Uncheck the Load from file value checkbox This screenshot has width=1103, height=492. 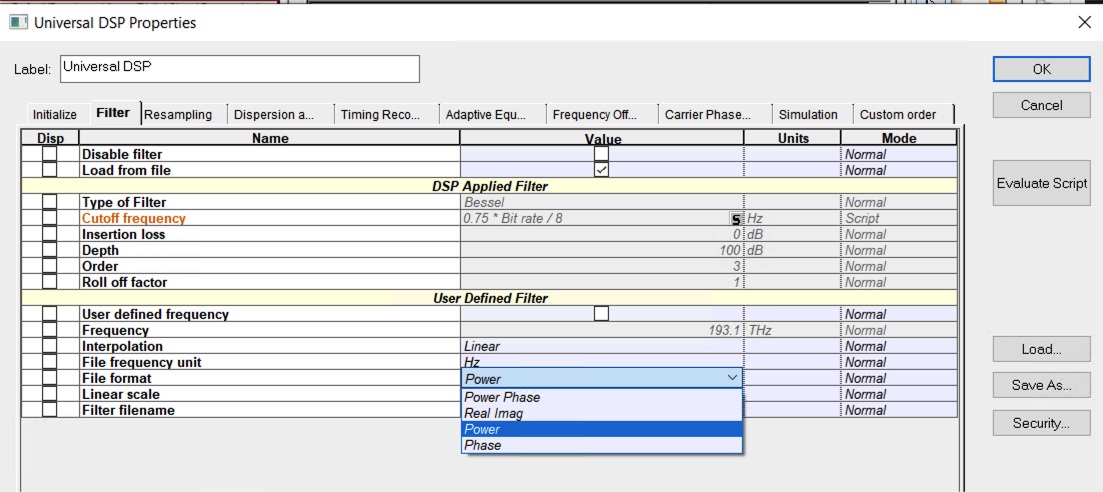point(601,170)
